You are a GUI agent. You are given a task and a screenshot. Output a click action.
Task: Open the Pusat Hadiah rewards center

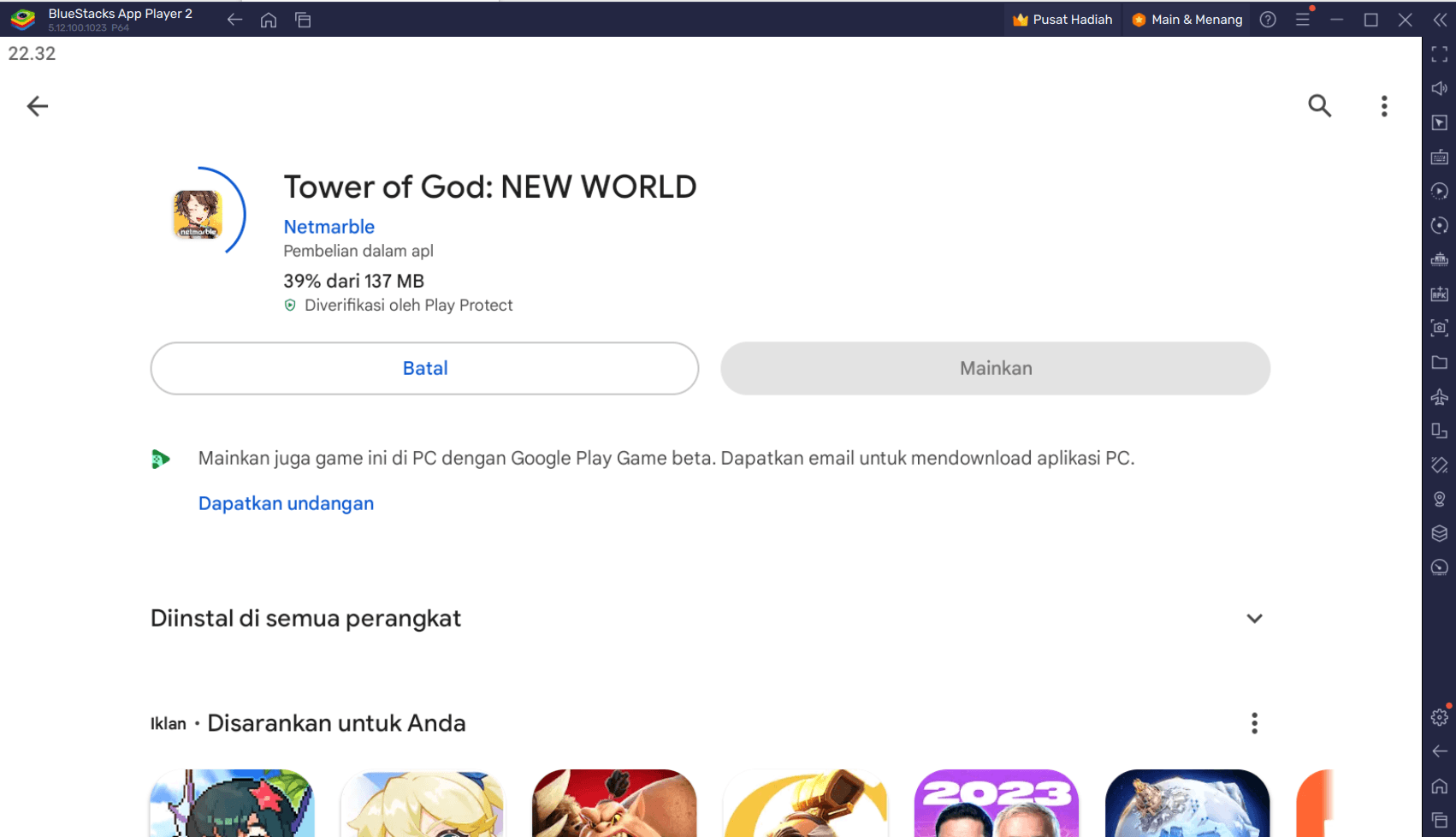click(x=1062, y=20)
